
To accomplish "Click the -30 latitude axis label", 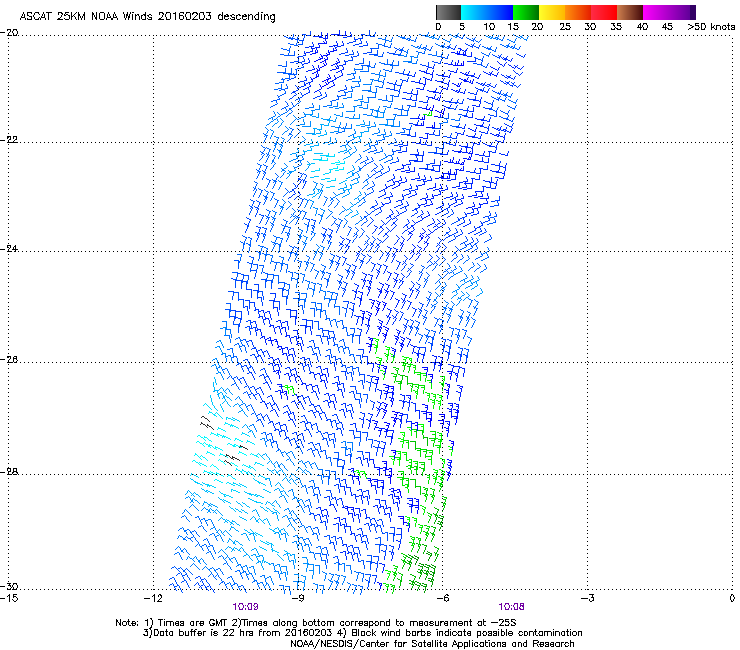I will click(9, 586).
